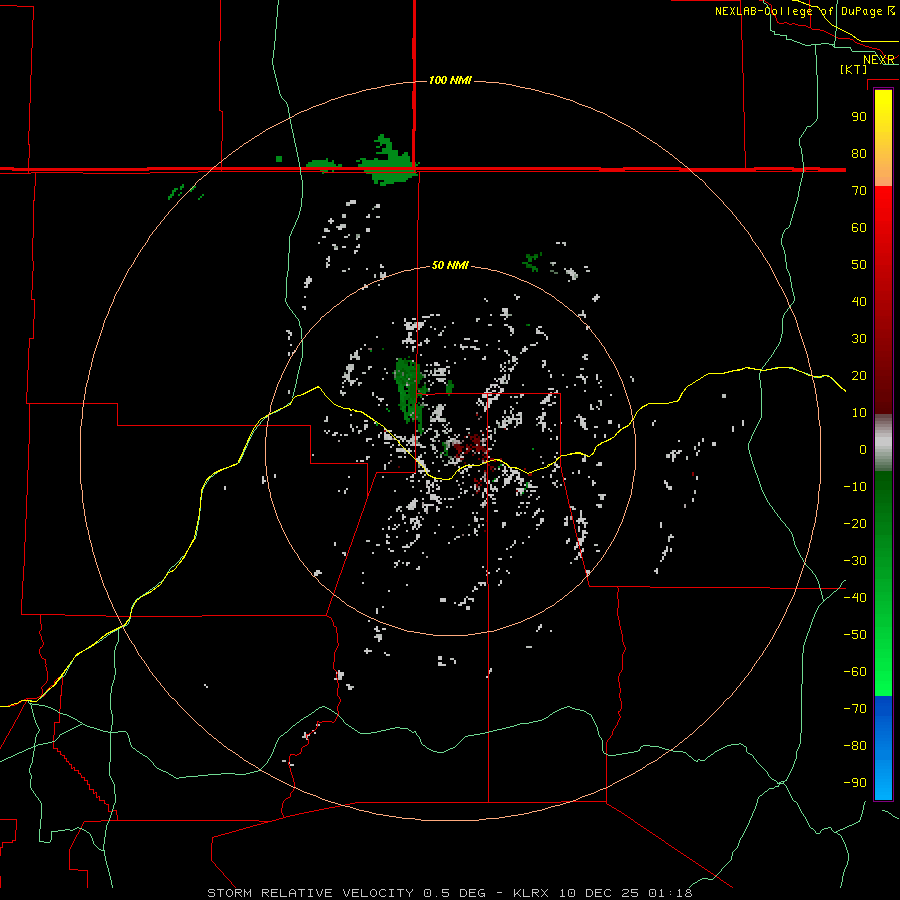
Task: Click the 50 value on velocity scale
Action: (859, 265)
